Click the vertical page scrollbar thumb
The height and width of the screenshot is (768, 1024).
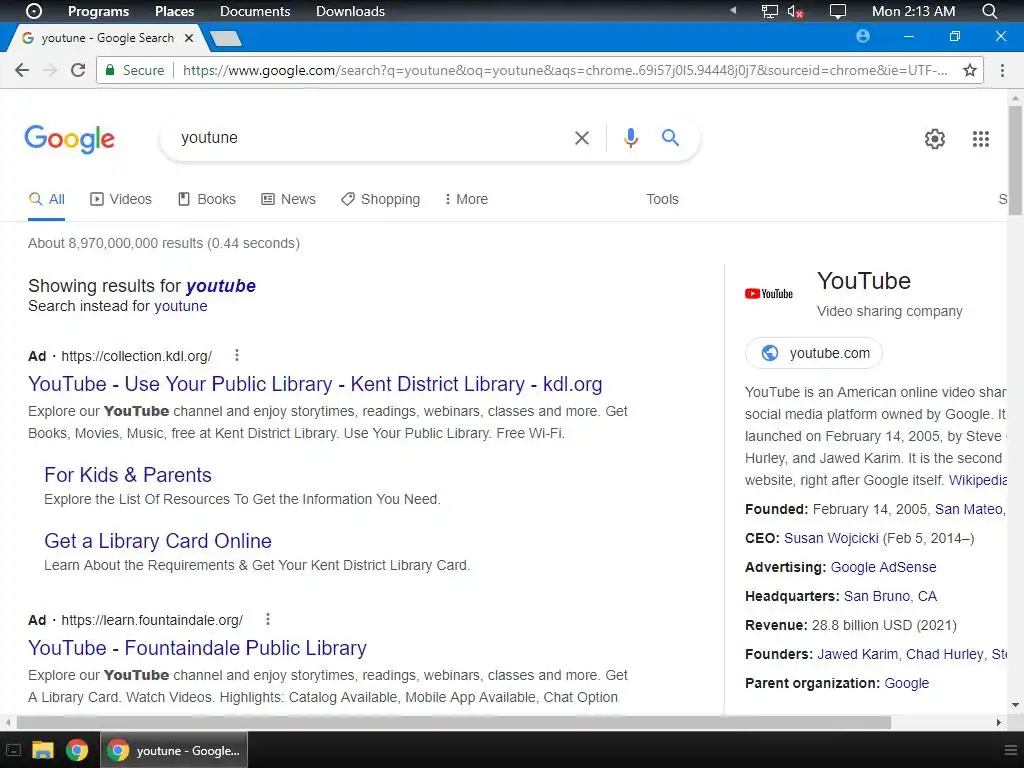pyautogui.click(x=1015, y=160)
